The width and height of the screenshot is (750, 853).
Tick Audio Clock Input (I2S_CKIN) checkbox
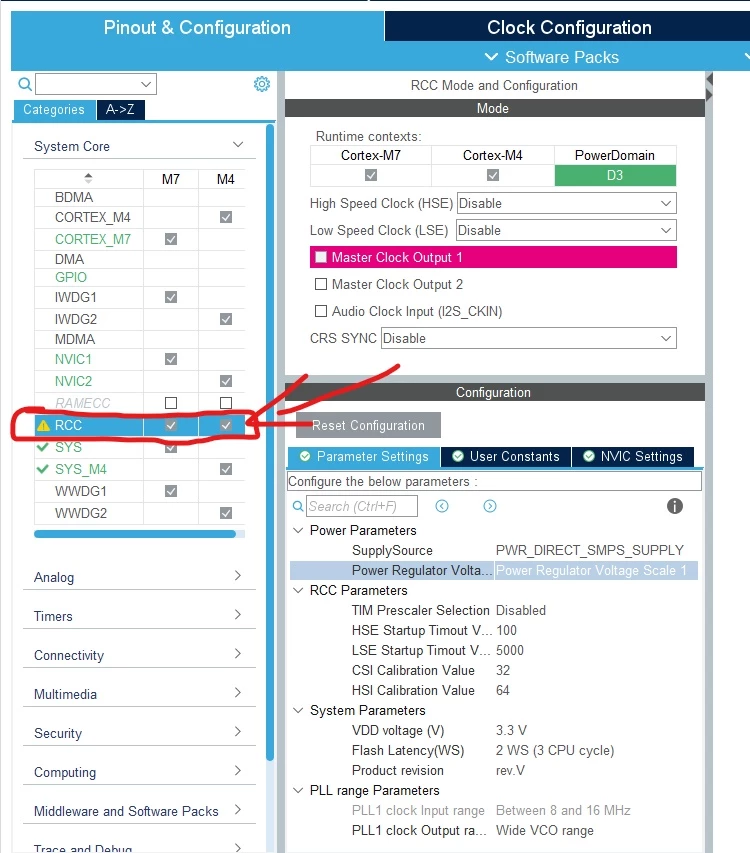tap(321, 311)
